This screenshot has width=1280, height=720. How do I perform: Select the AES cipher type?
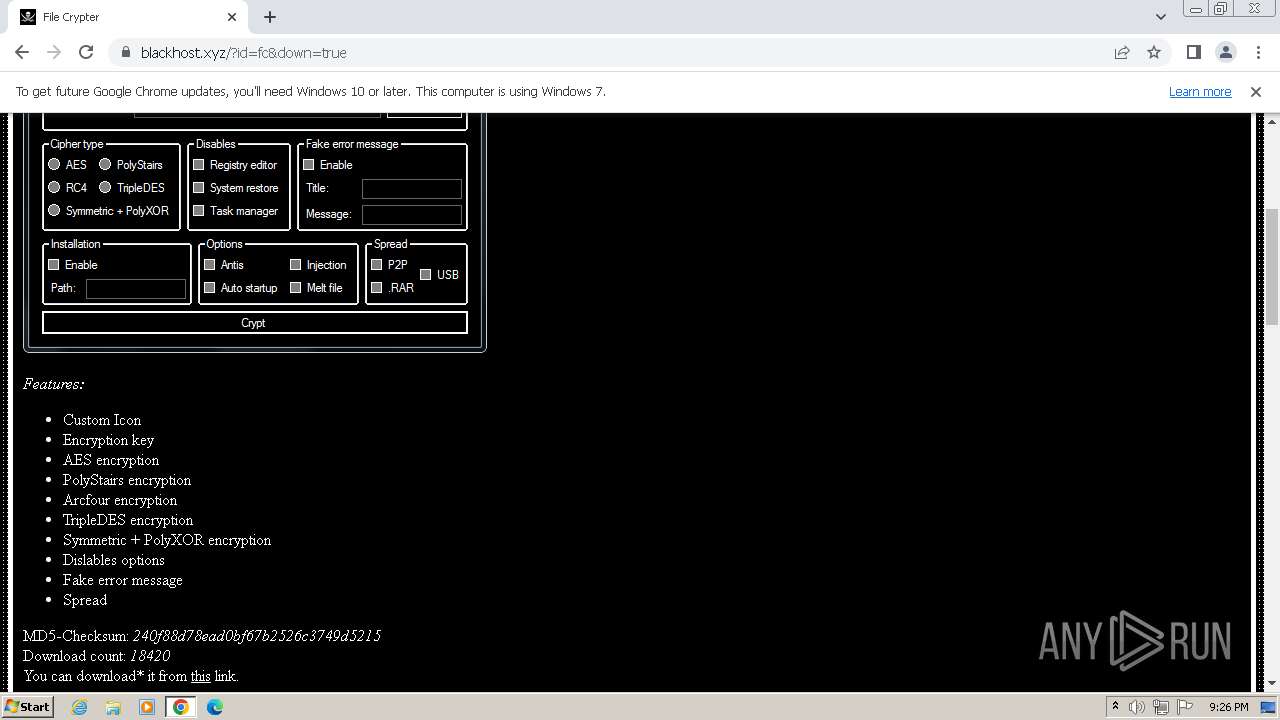tap(54, 164)
